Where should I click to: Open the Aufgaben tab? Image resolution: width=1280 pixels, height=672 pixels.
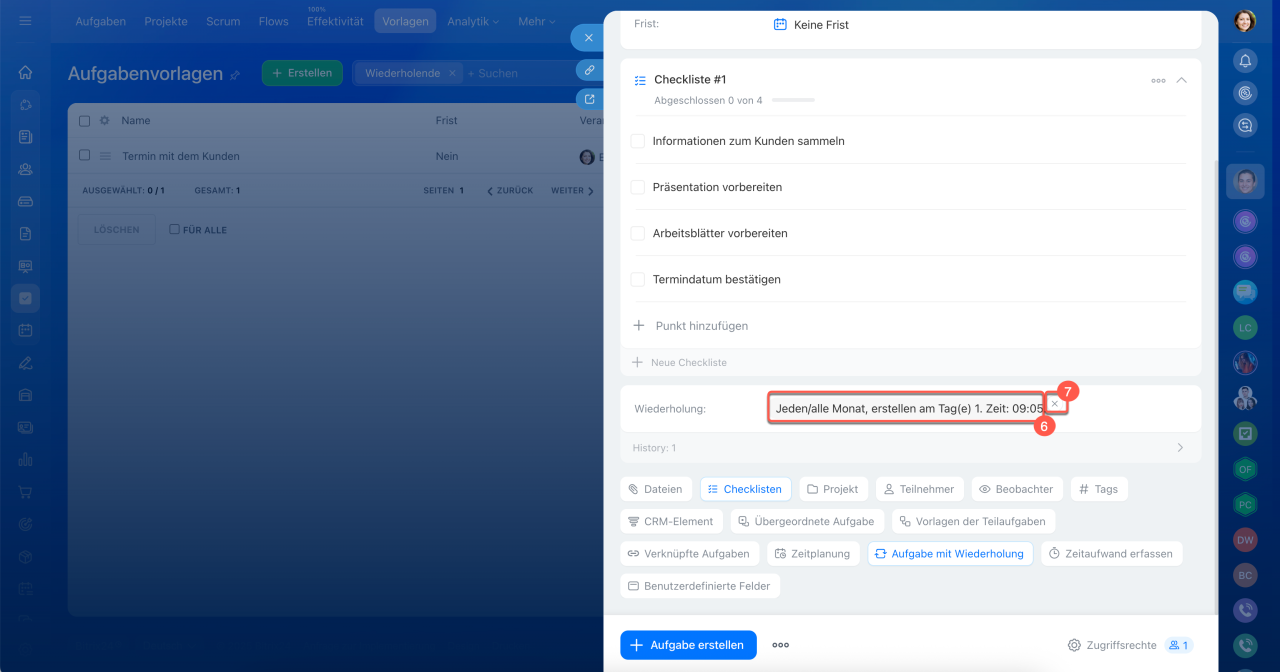coord(101,21)
